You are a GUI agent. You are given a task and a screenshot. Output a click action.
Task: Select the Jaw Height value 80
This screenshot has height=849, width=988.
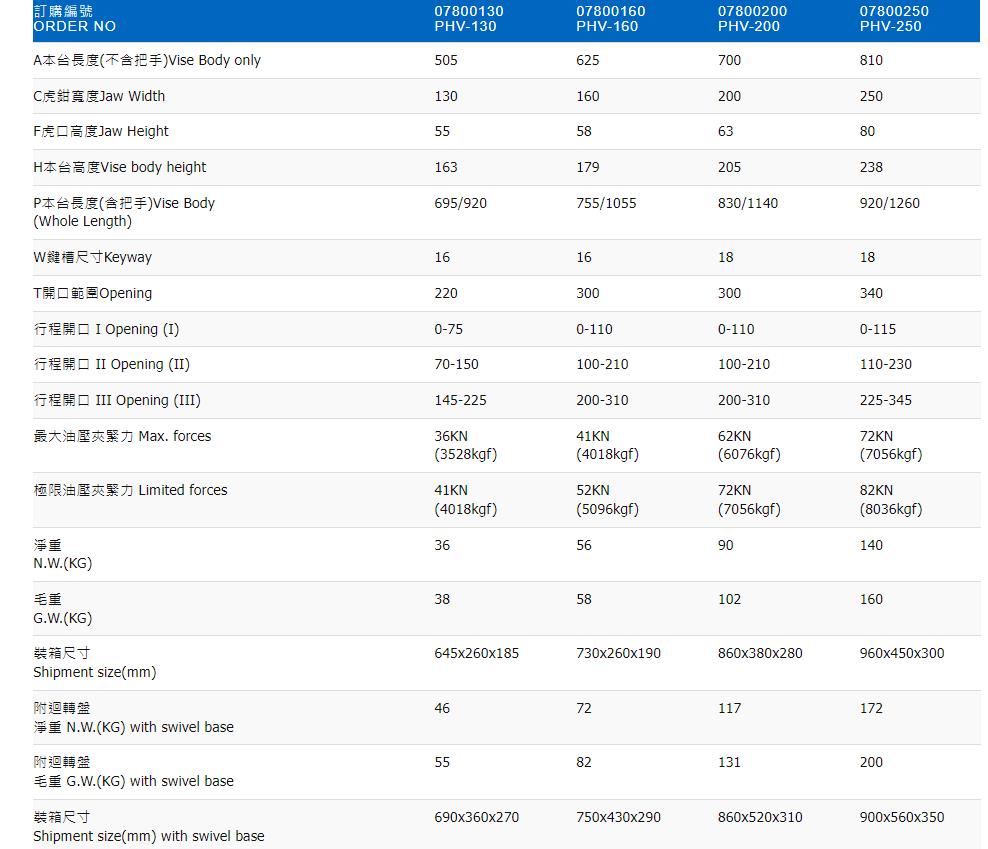[x=867, y=131]
